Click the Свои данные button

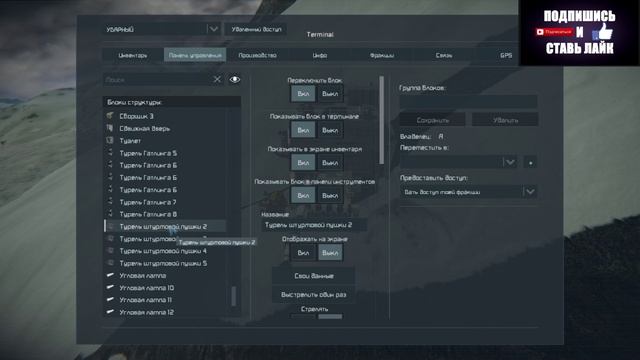click(x=313, y=276)
